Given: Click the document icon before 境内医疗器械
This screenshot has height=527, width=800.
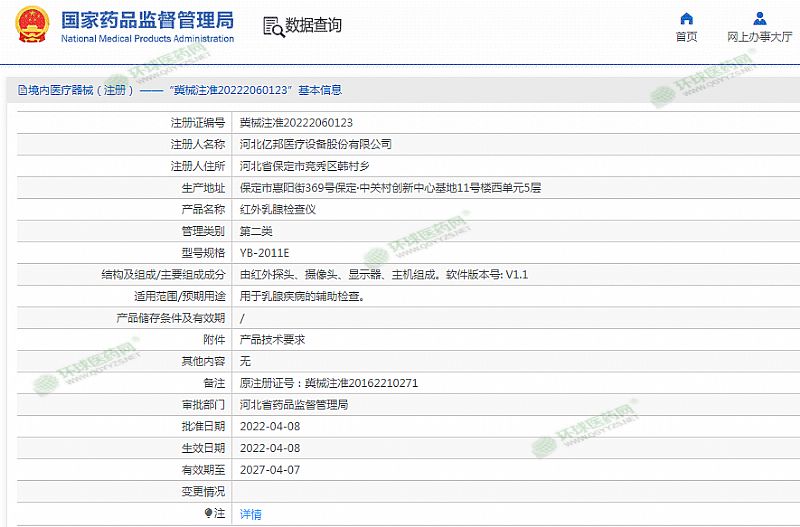Looking at the screenshot, I should pos(21,90).
